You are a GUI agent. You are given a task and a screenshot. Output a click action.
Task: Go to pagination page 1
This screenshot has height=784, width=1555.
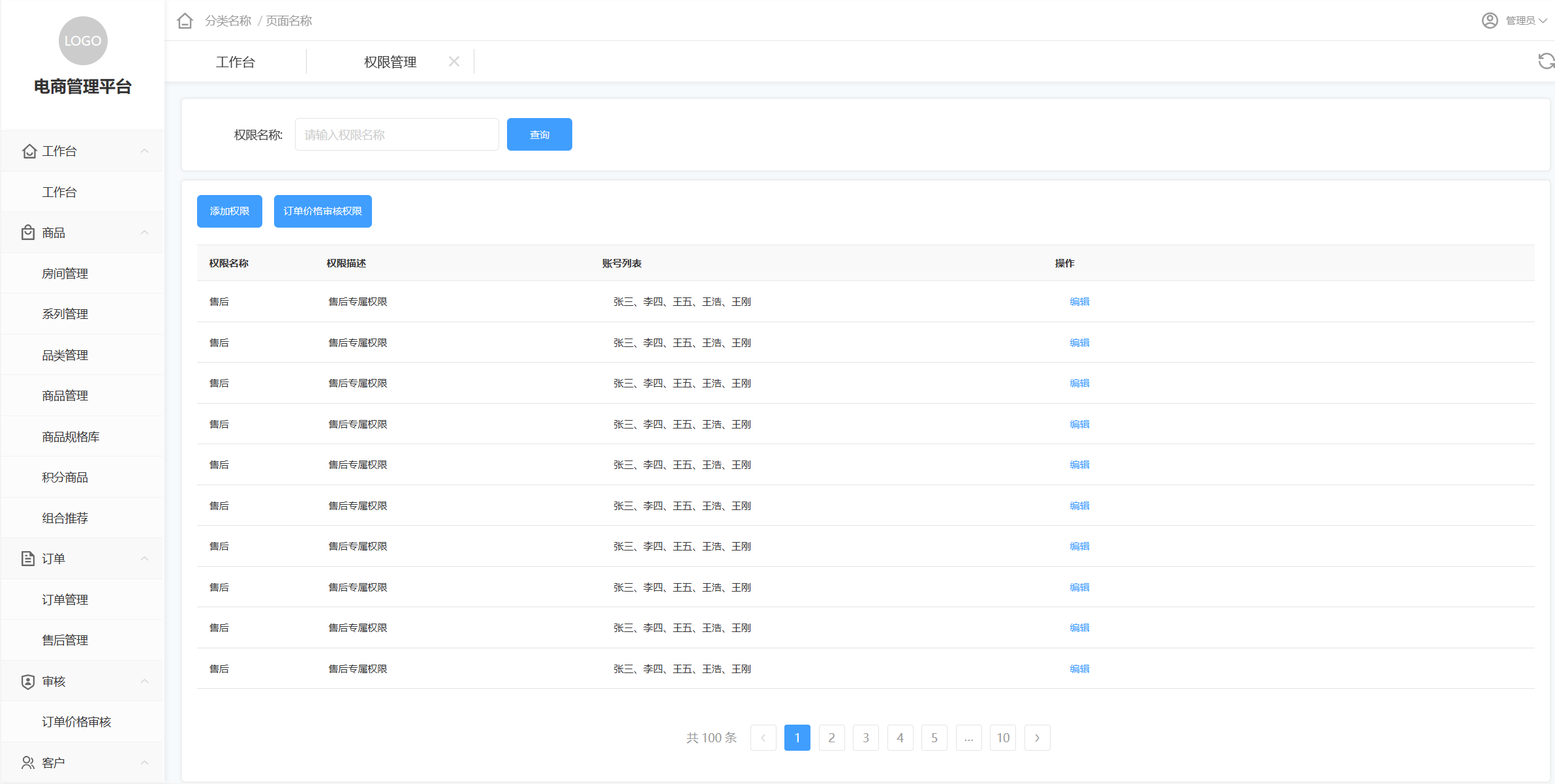(797, 738)
